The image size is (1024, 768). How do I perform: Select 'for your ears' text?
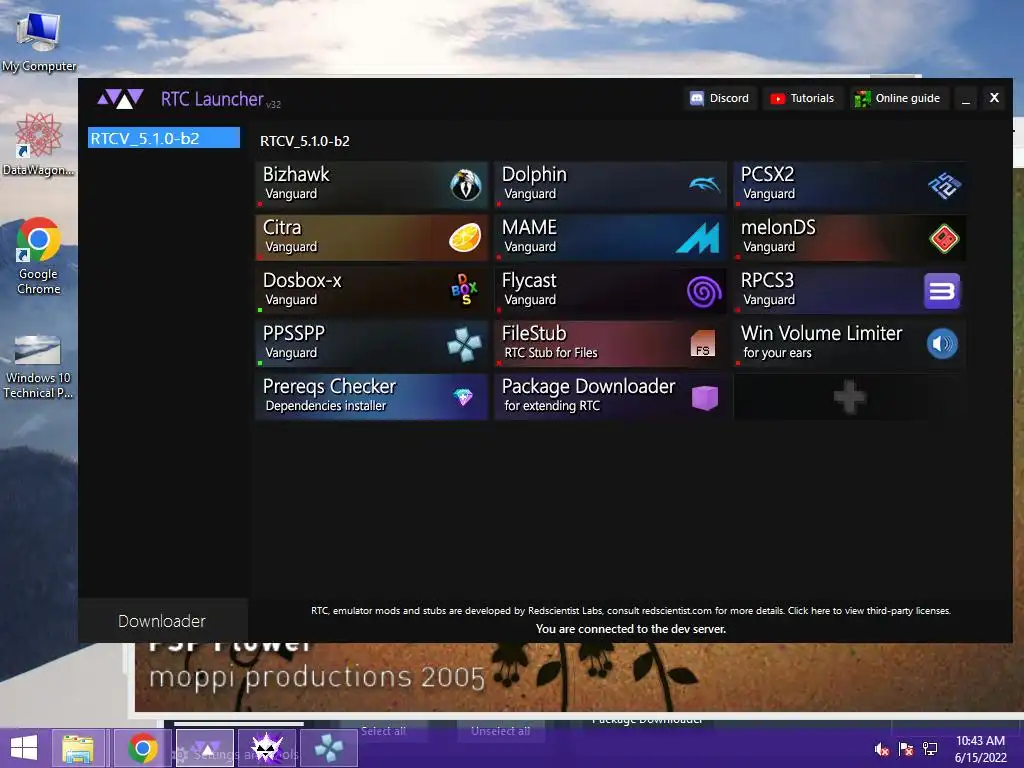[x=777, y=353]
